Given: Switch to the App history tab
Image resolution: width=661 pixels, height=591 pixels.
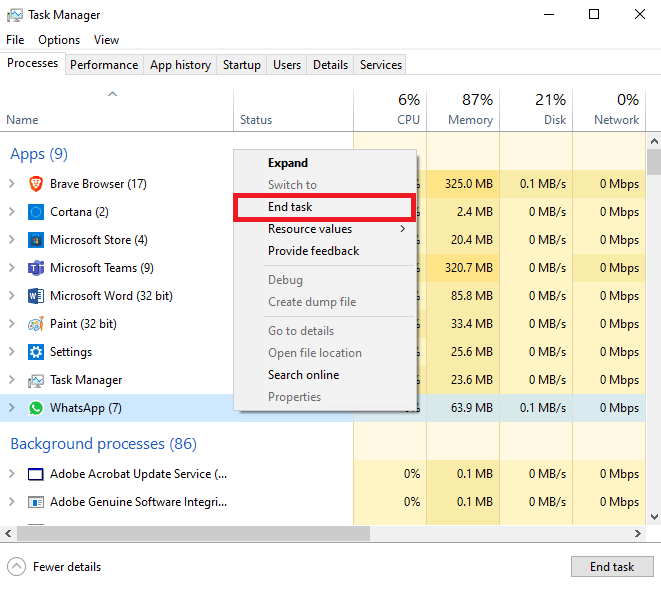Looking at the screenshot, I should pyautogui.click(x=180, y=65).
